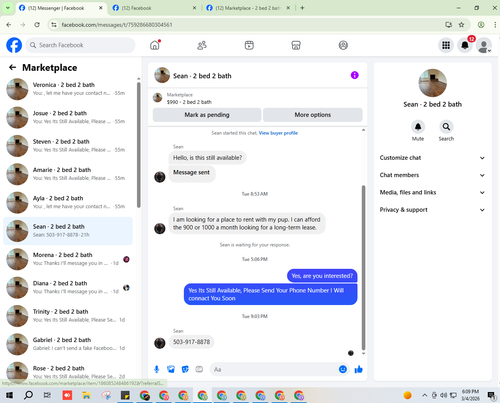Click More options button
This screenshot has height=403, width=500.
pos(313,115)
